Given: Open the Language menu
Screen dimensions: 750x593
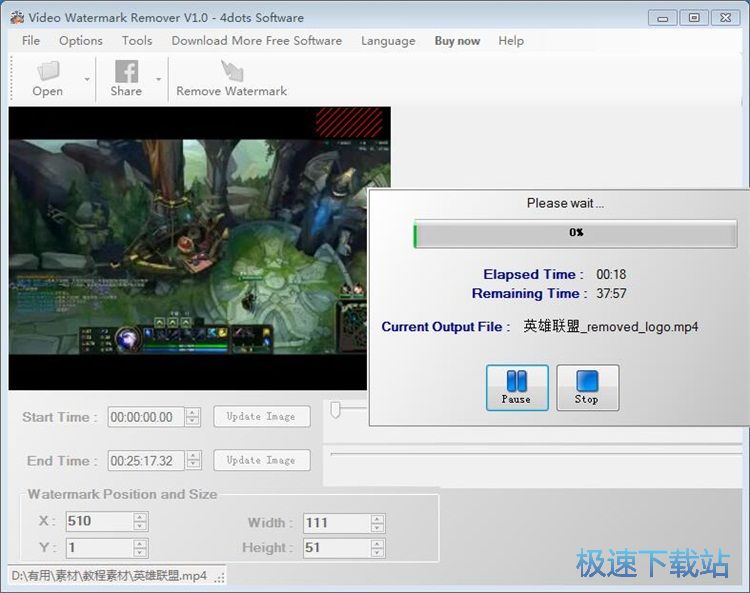Looking at the screenshot, I should tap(388, 41).
